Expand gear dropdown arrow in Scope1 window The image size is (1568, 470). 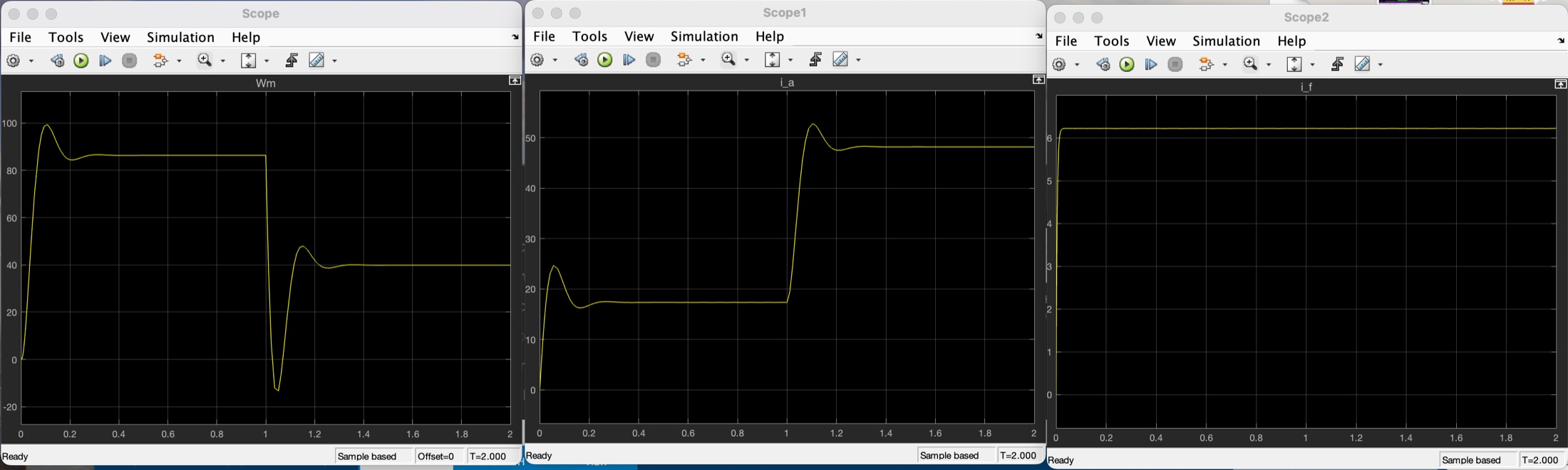555,61
